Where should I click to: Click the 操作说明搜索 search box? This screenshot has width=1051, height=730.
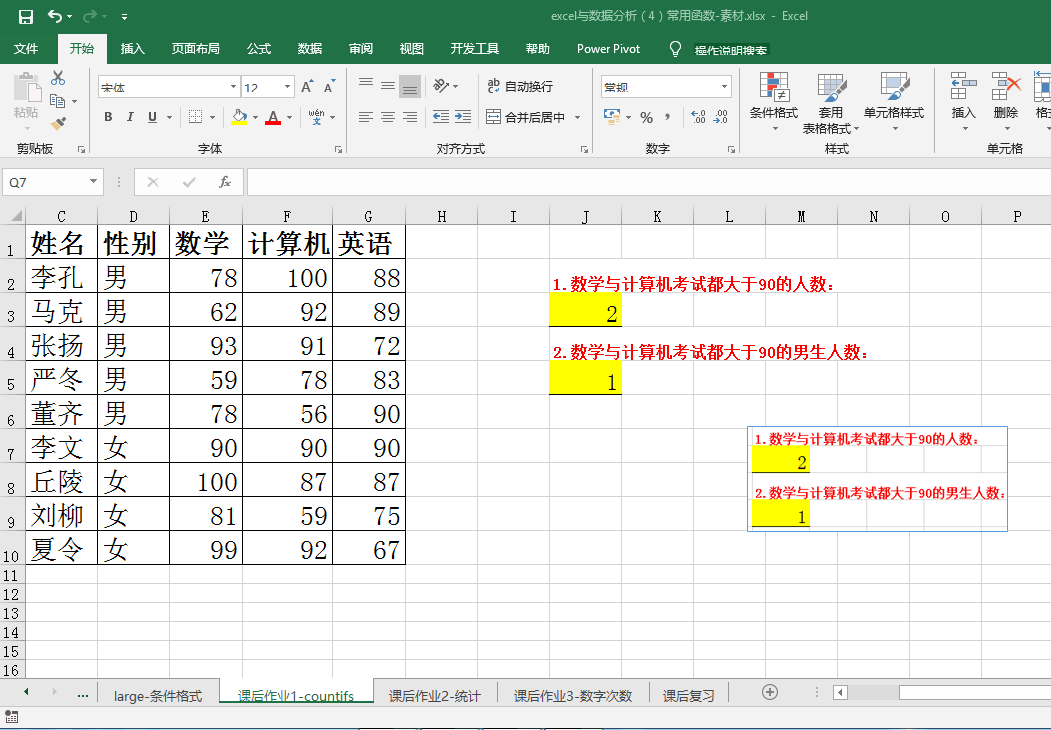pyautogui.click(x=731, y=50)
